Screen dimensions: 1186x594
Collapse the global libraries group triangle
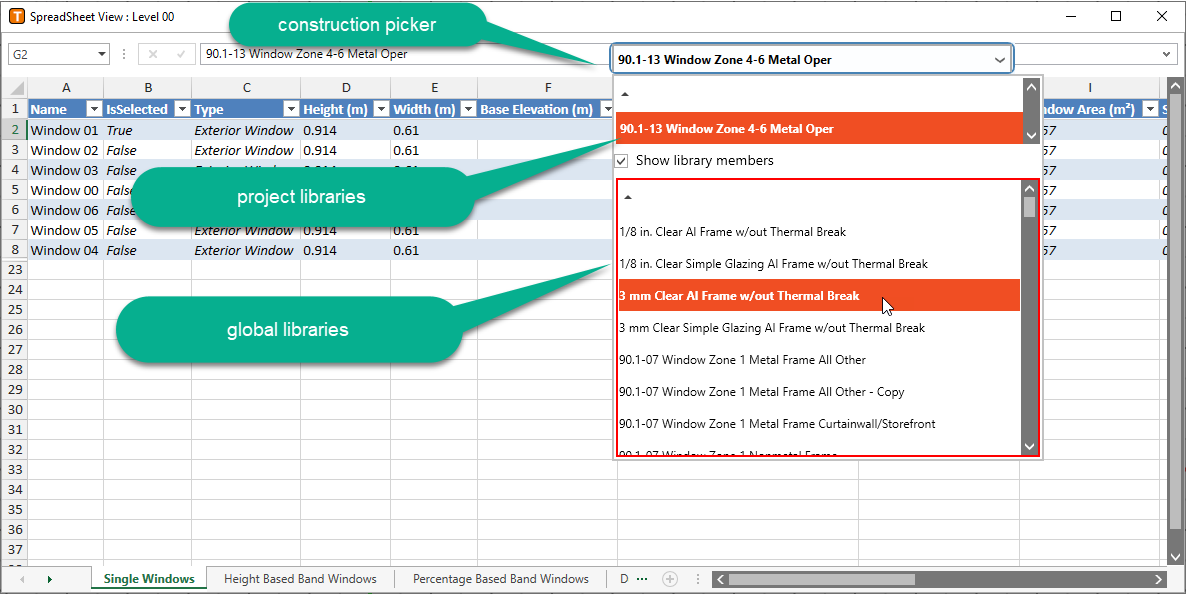point(626,198)
